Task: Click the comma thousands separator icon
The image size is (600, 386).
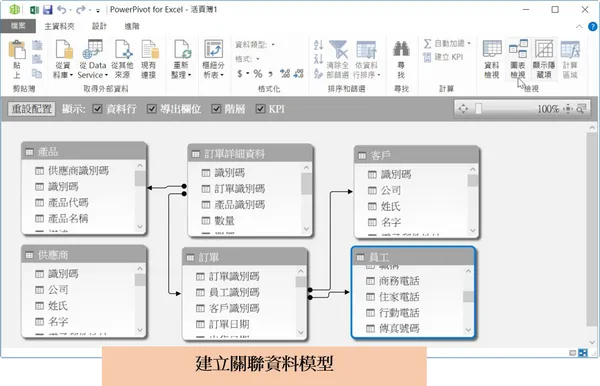Action: [x=271, y=73]
